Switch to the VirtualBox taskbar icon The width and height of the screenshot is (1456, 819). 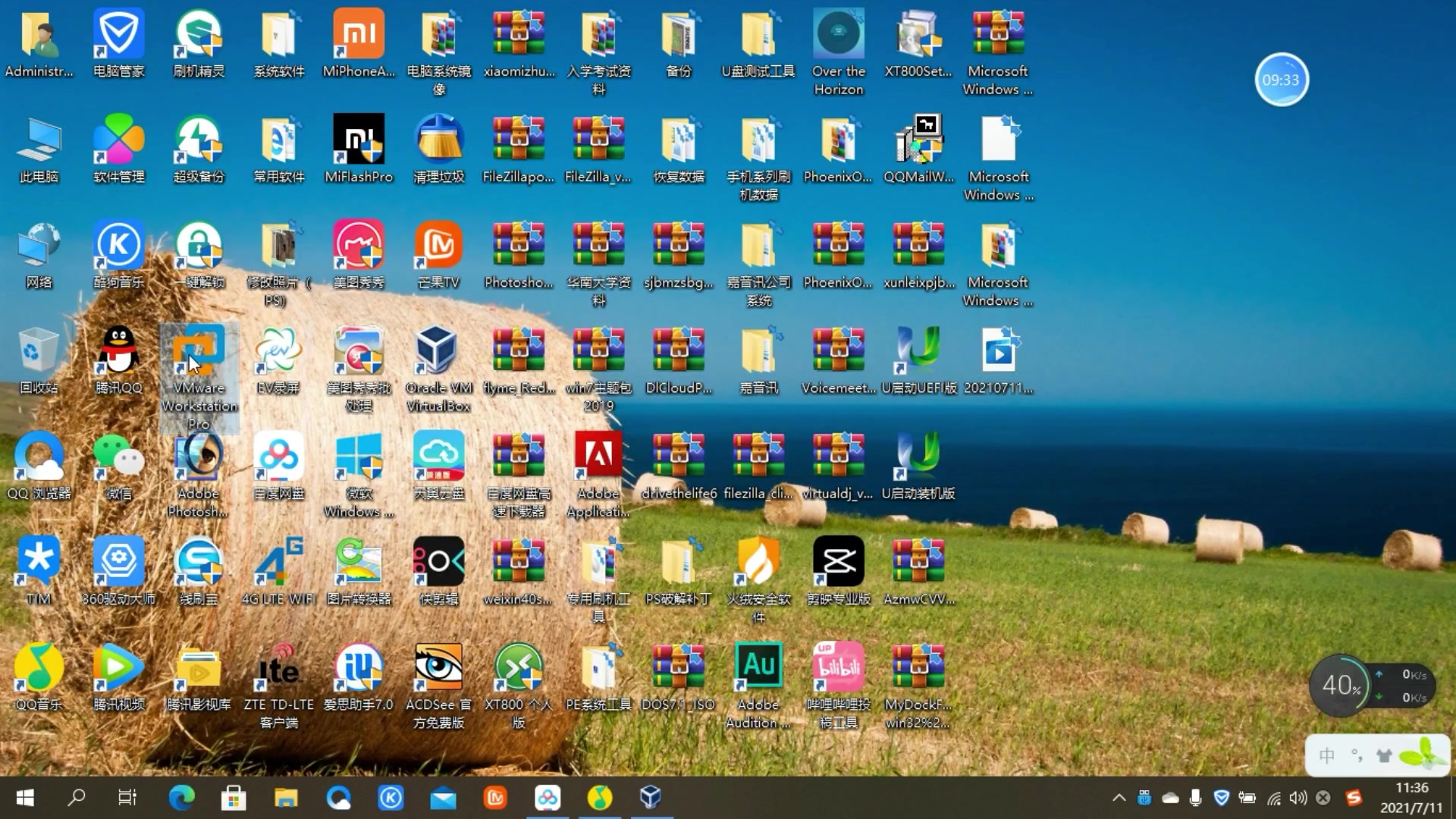coord(651,798)
